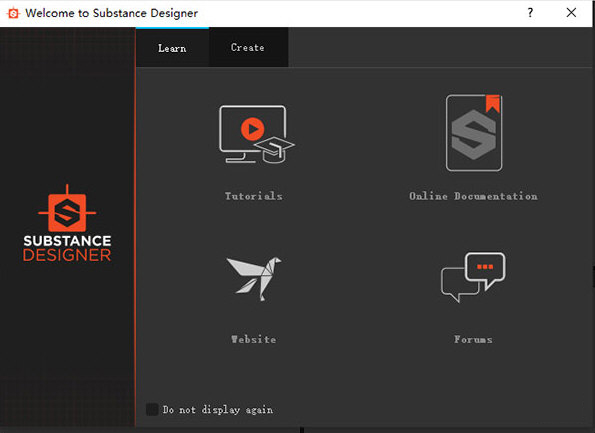The height and width of the screenshot is (433, 595).
Task: Switch to the Create tab
Action: [x=248, y=47]
